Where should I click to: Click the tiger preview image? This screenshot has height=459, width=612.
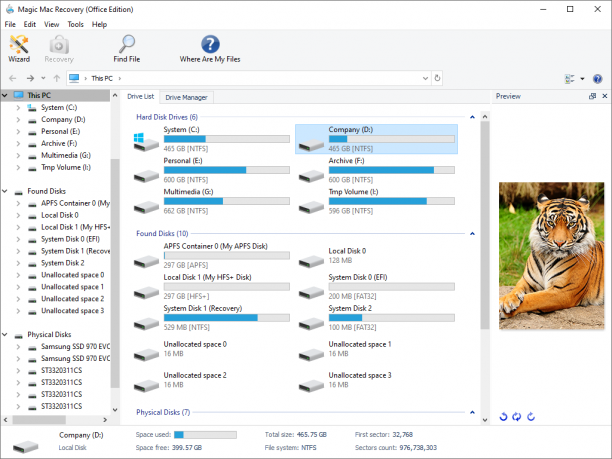551,256
